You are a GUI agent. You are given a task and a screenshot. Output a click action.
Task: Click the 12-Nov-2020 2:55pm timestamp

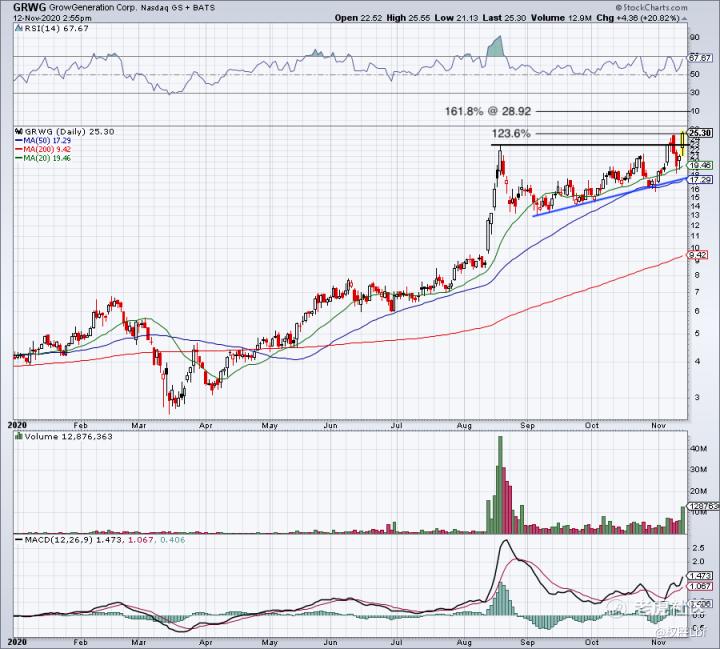click(x=52, y=18)
